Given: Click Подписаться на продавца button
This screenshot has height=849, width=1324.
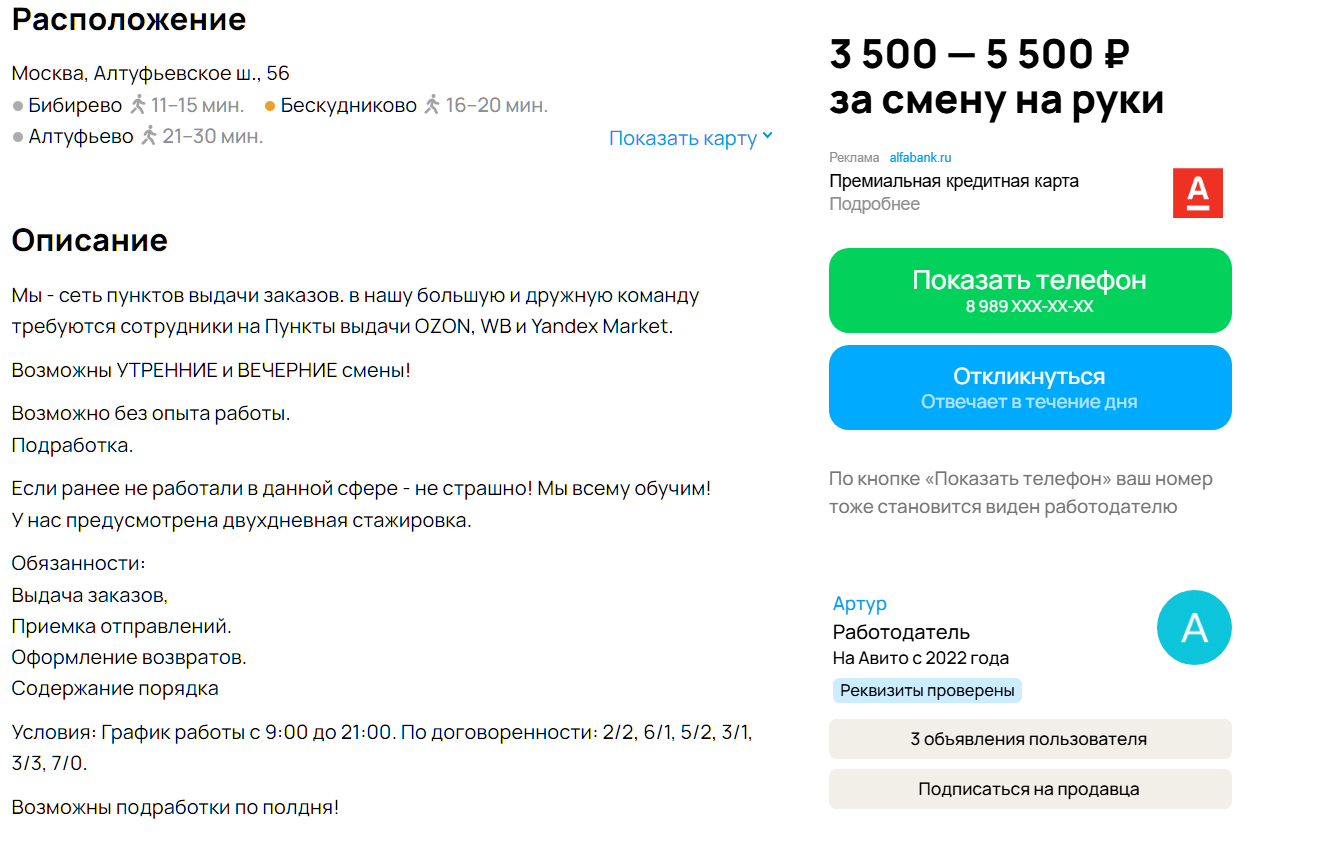Looking at the screenshot, I should pos(1029,789).
